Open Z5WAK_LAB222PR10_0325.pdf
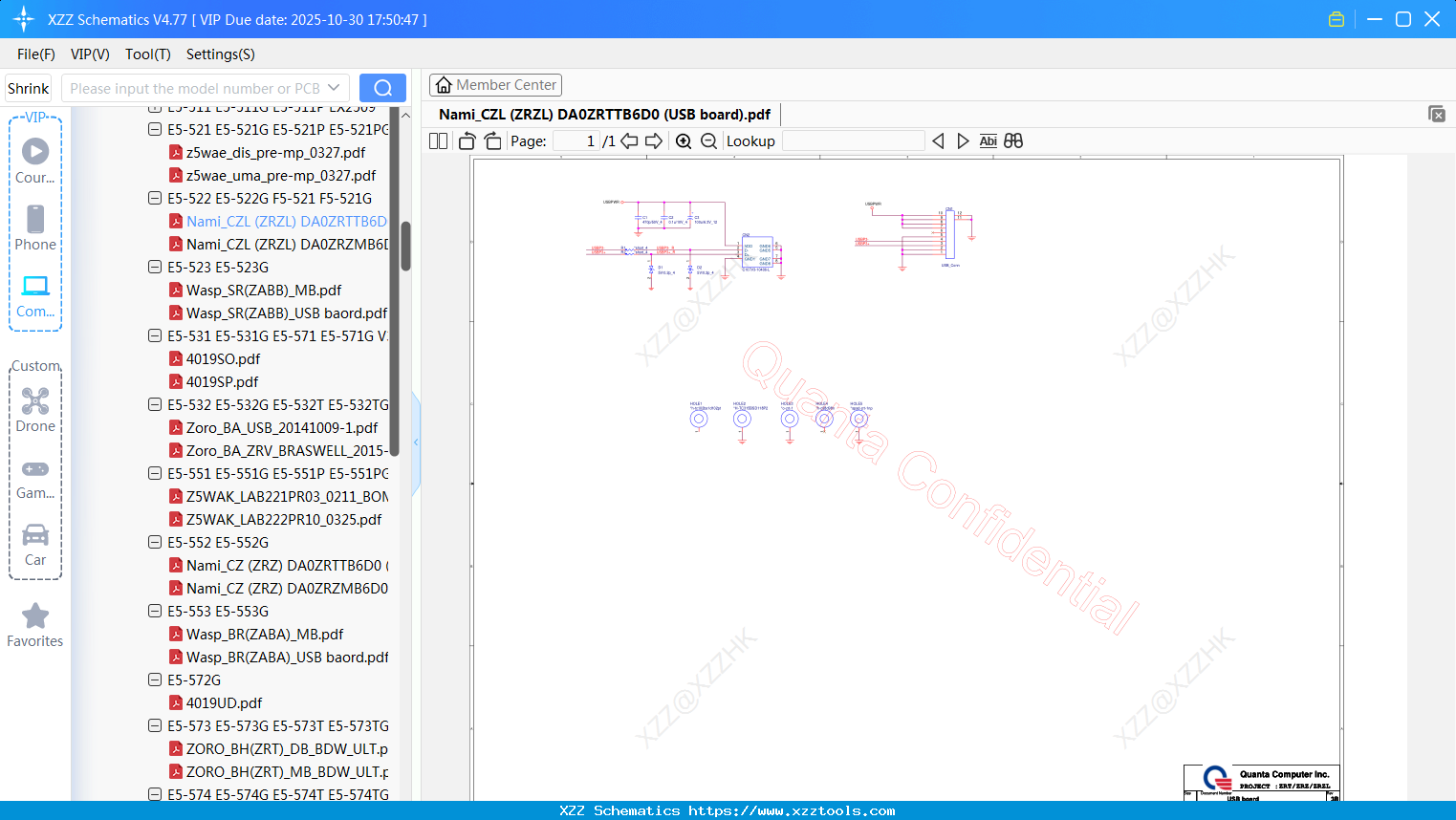This screenshot has height=820, width=1456. click(284, 519)
